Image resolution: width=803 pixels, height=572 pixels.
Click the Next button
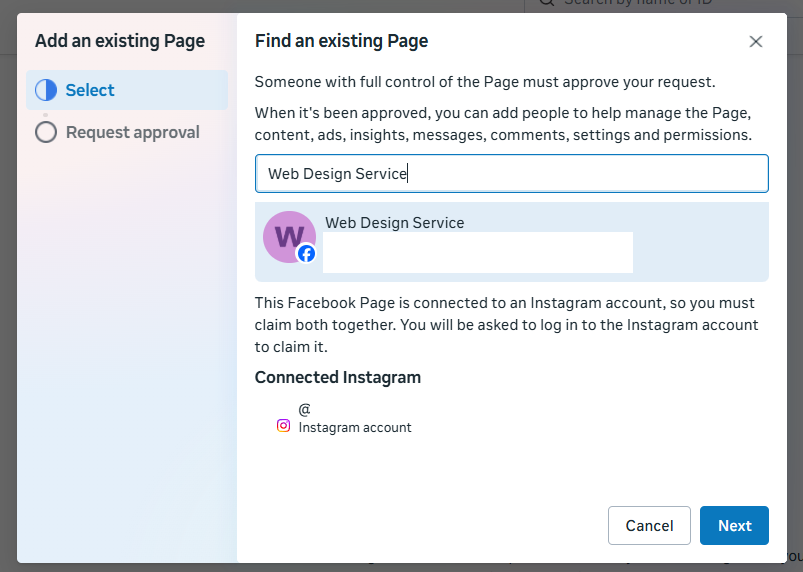(x=734, y=525)
